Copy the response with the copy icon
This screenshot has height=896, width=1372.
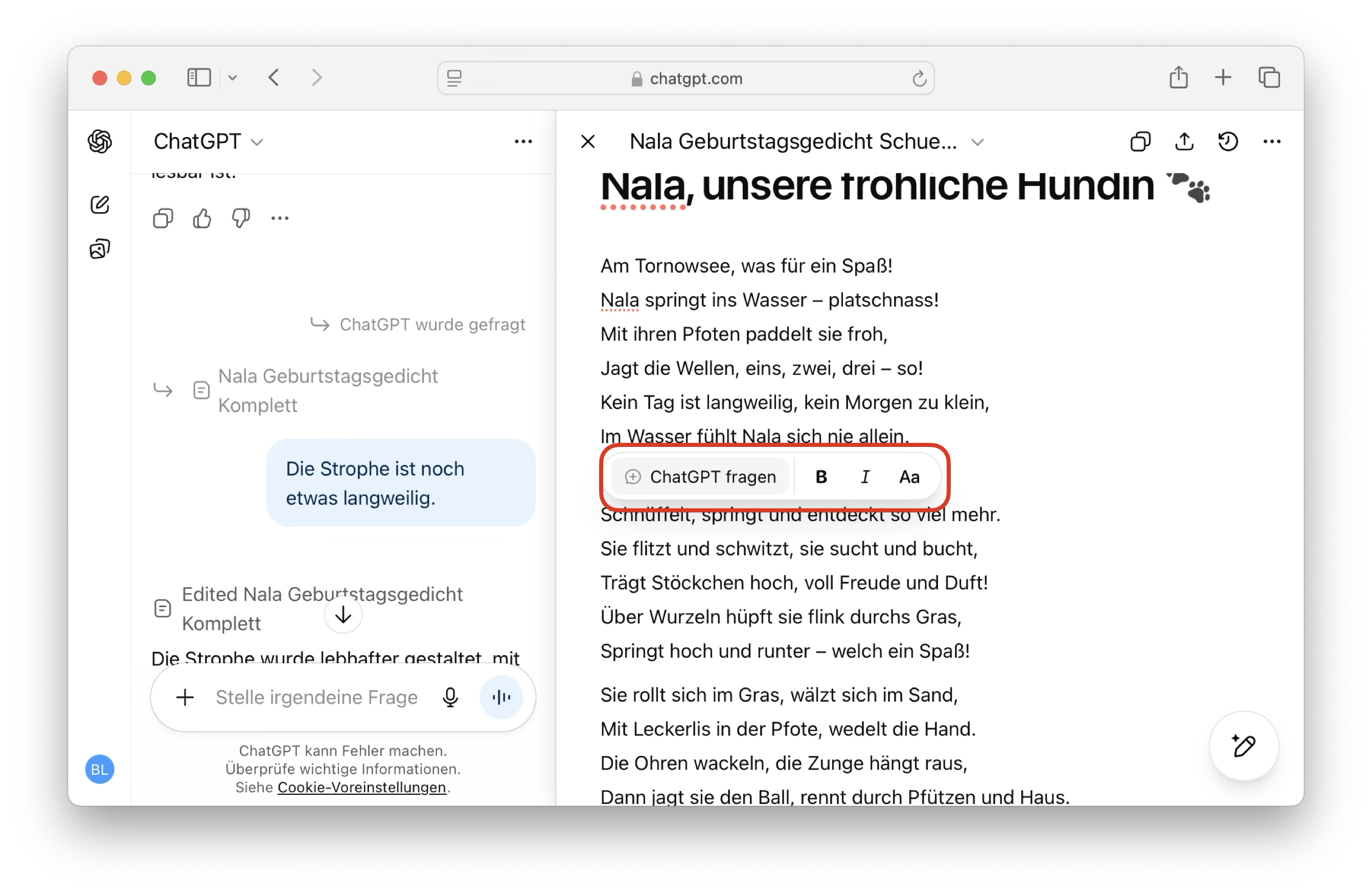pos(163,218)
